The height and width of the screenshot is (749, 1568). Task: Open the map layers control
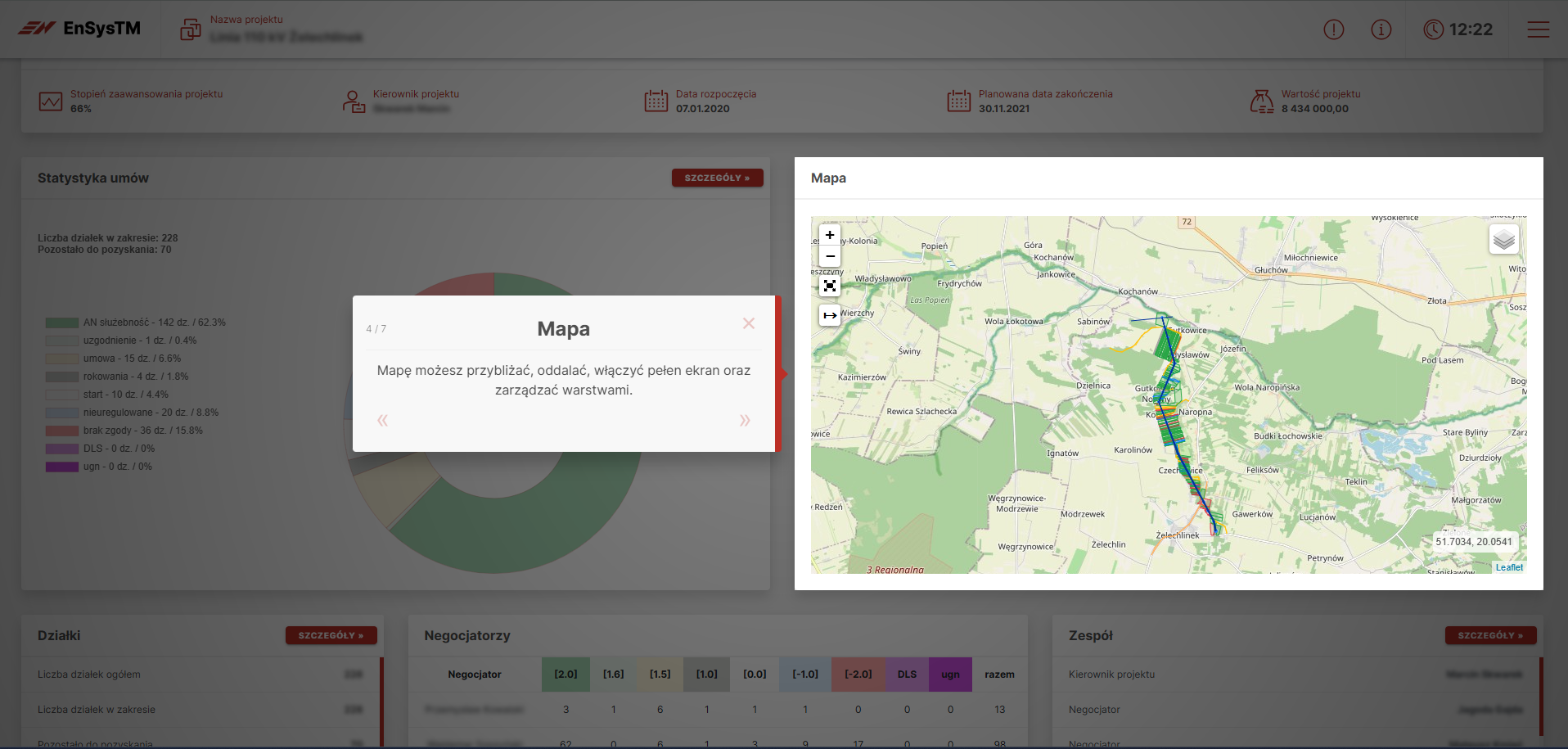click(1503, 240)
